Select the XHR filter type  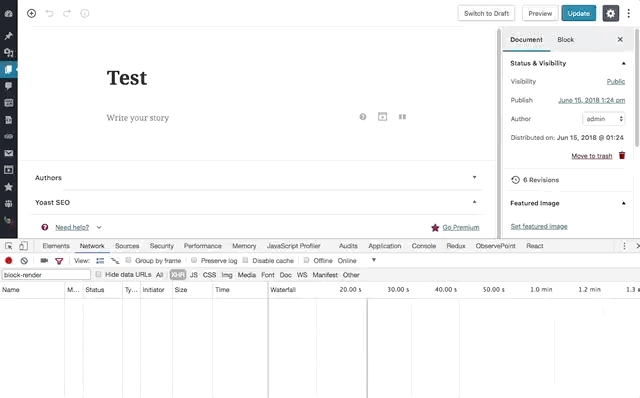pyautogui.click(x=178, y=275)
